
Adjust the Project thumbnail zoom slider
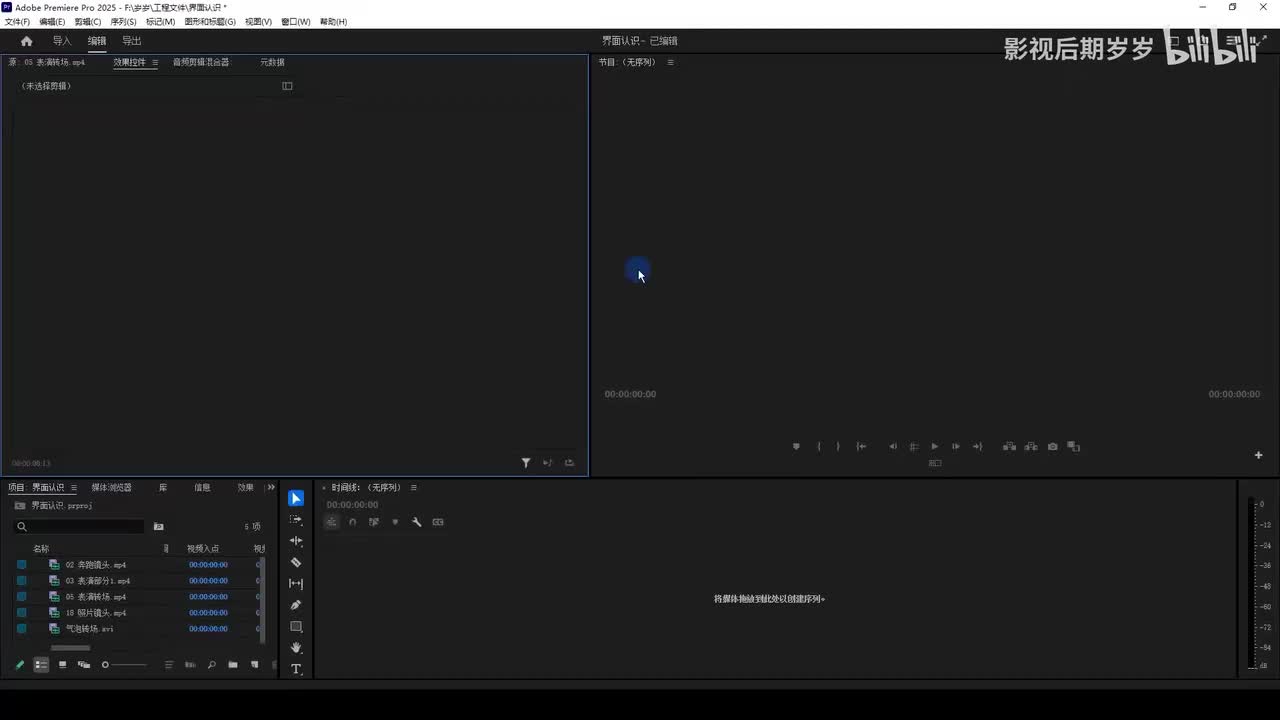pos(124,665)
